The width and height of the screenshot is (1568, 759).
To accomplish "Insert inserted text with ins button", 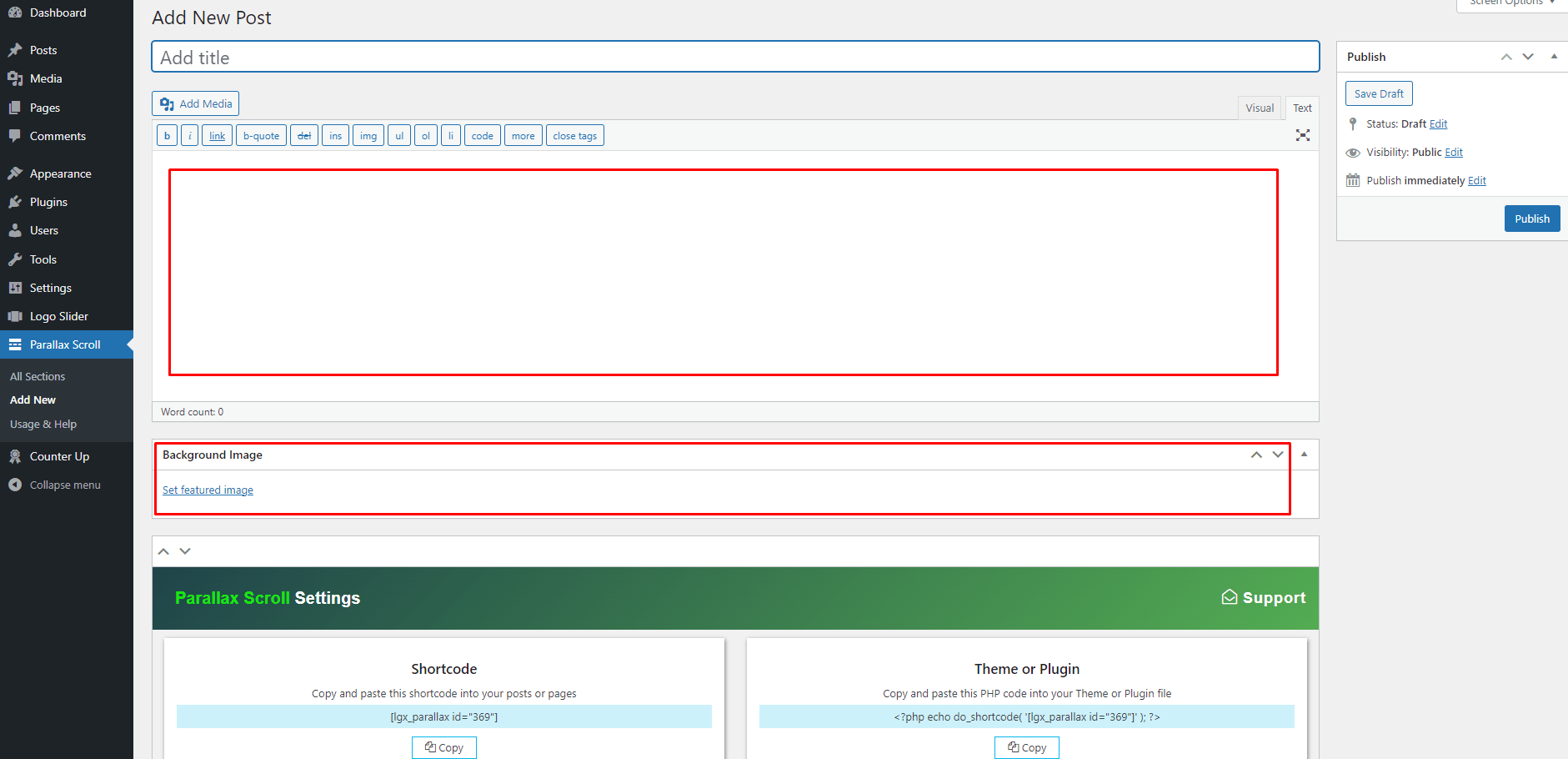I will point(335,135).
